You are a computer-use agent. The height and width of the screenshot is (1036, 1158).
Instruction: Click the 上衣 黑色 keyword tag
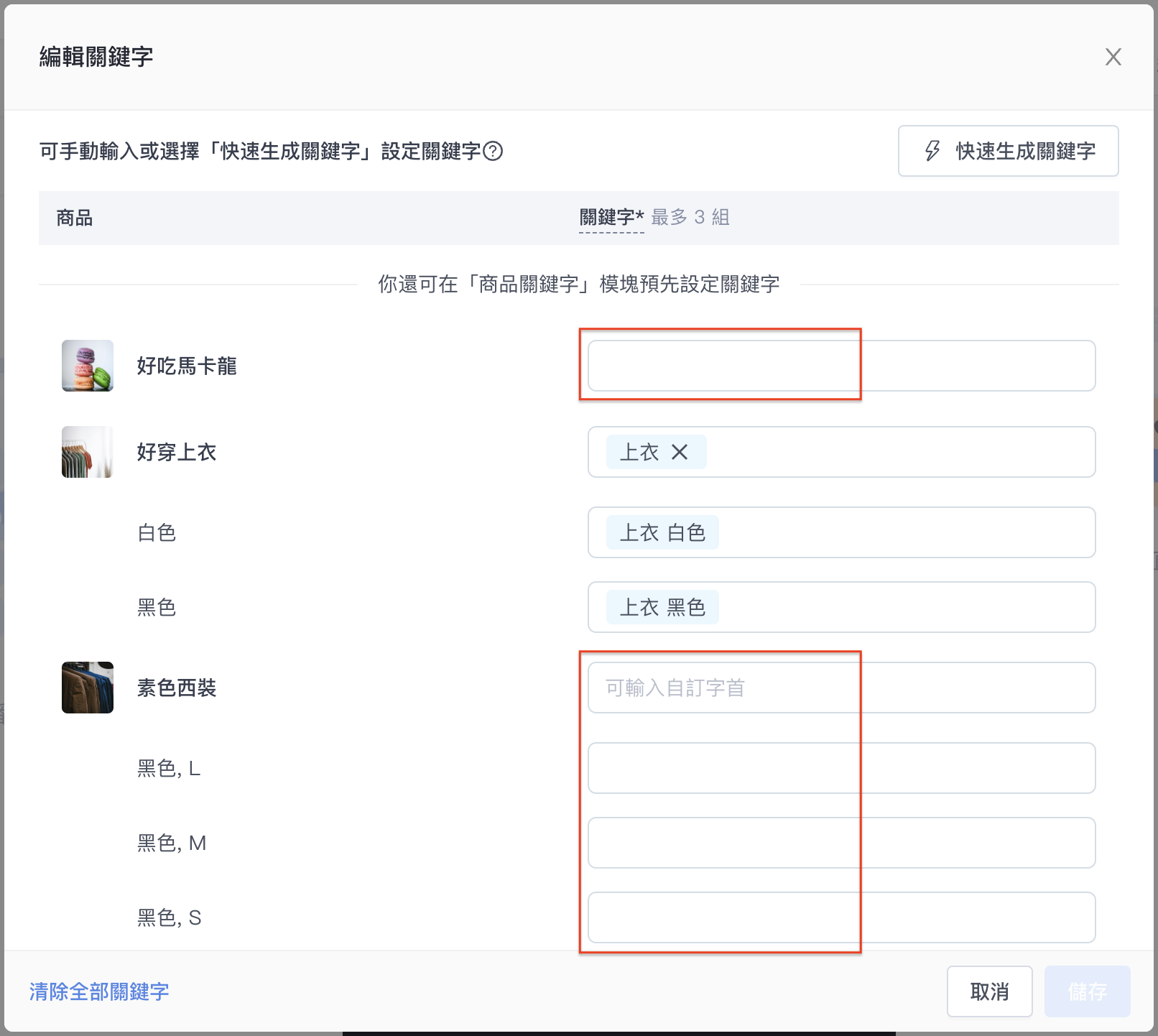click(662, 607)
